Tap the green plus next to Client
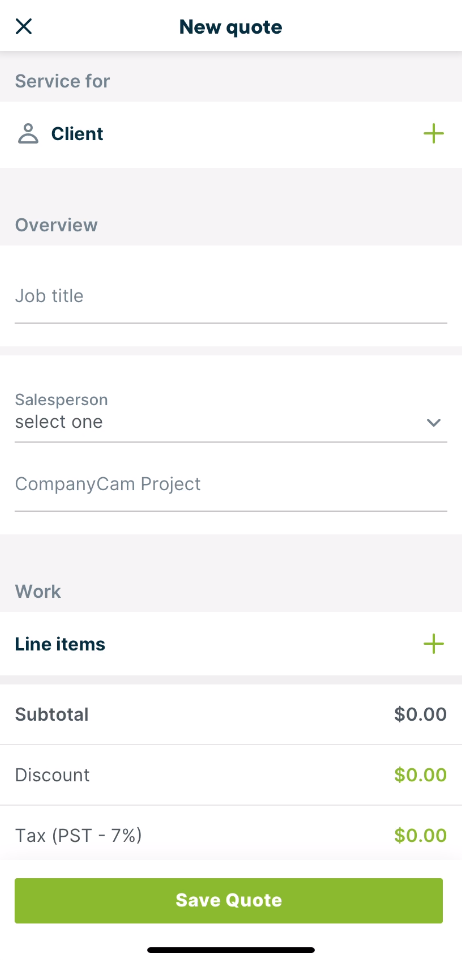 433,133
